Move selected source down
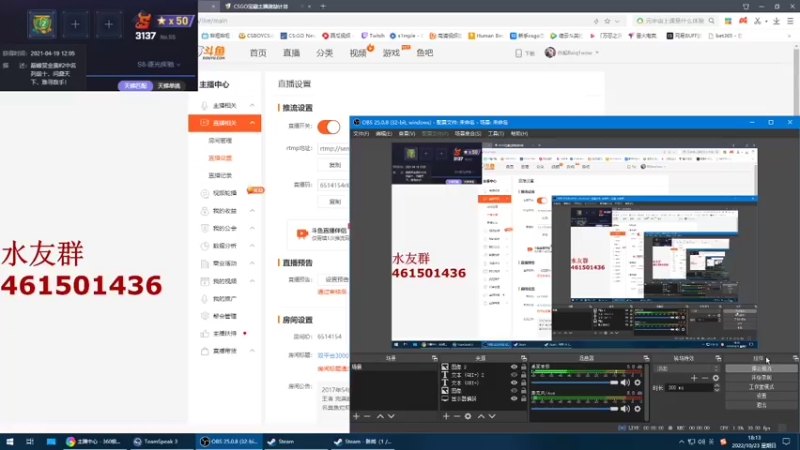Screen dimensions: 800x450 click(x=492, y=416)
